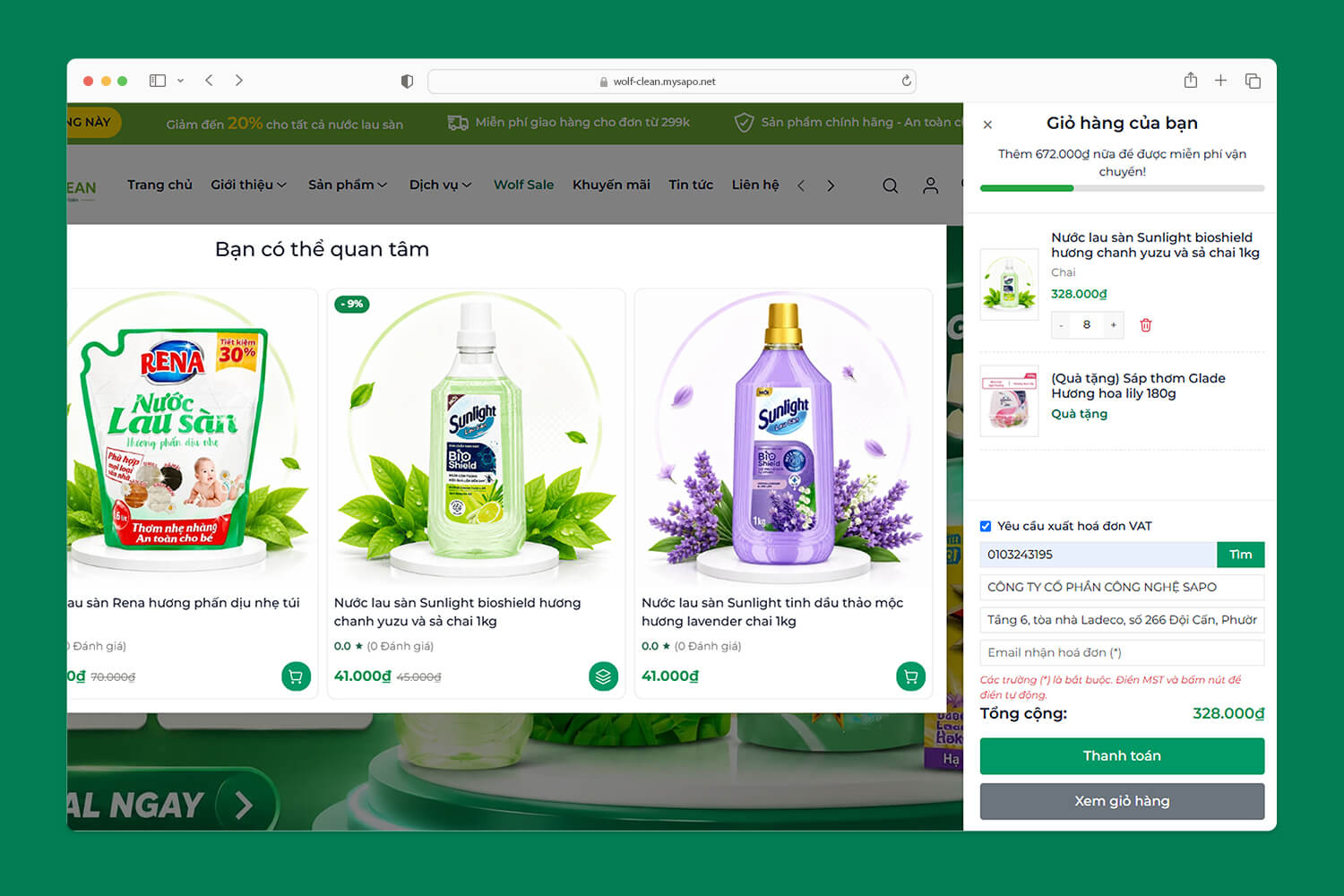Expand the Sản phẩm menu
The image size is (1344, 896).
348,185
